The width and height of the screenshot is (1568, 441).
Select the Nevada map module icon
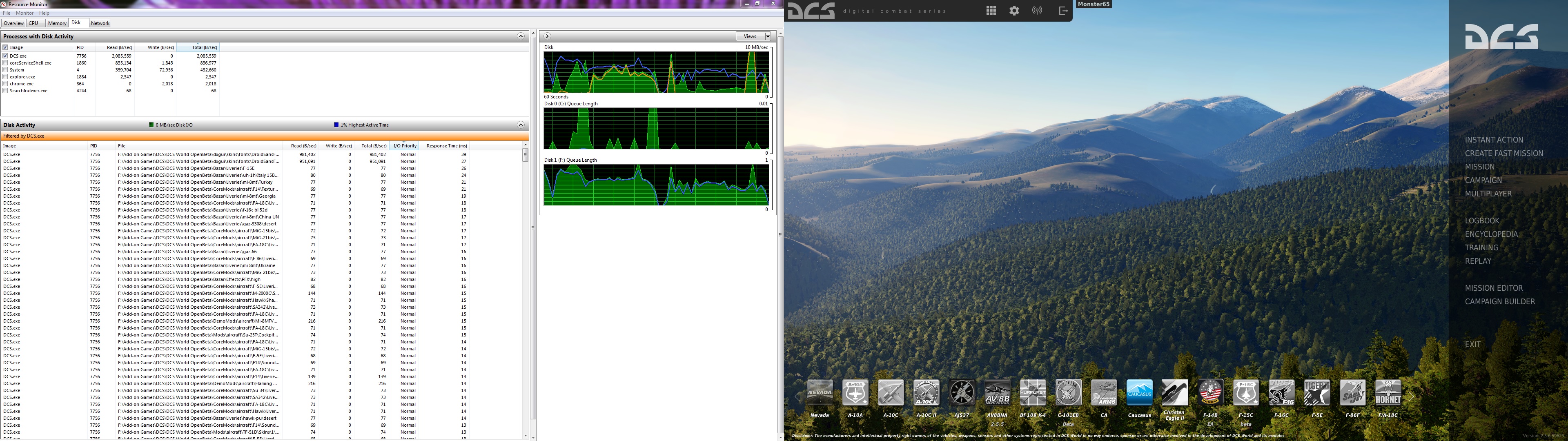click(x=819, y=393)
